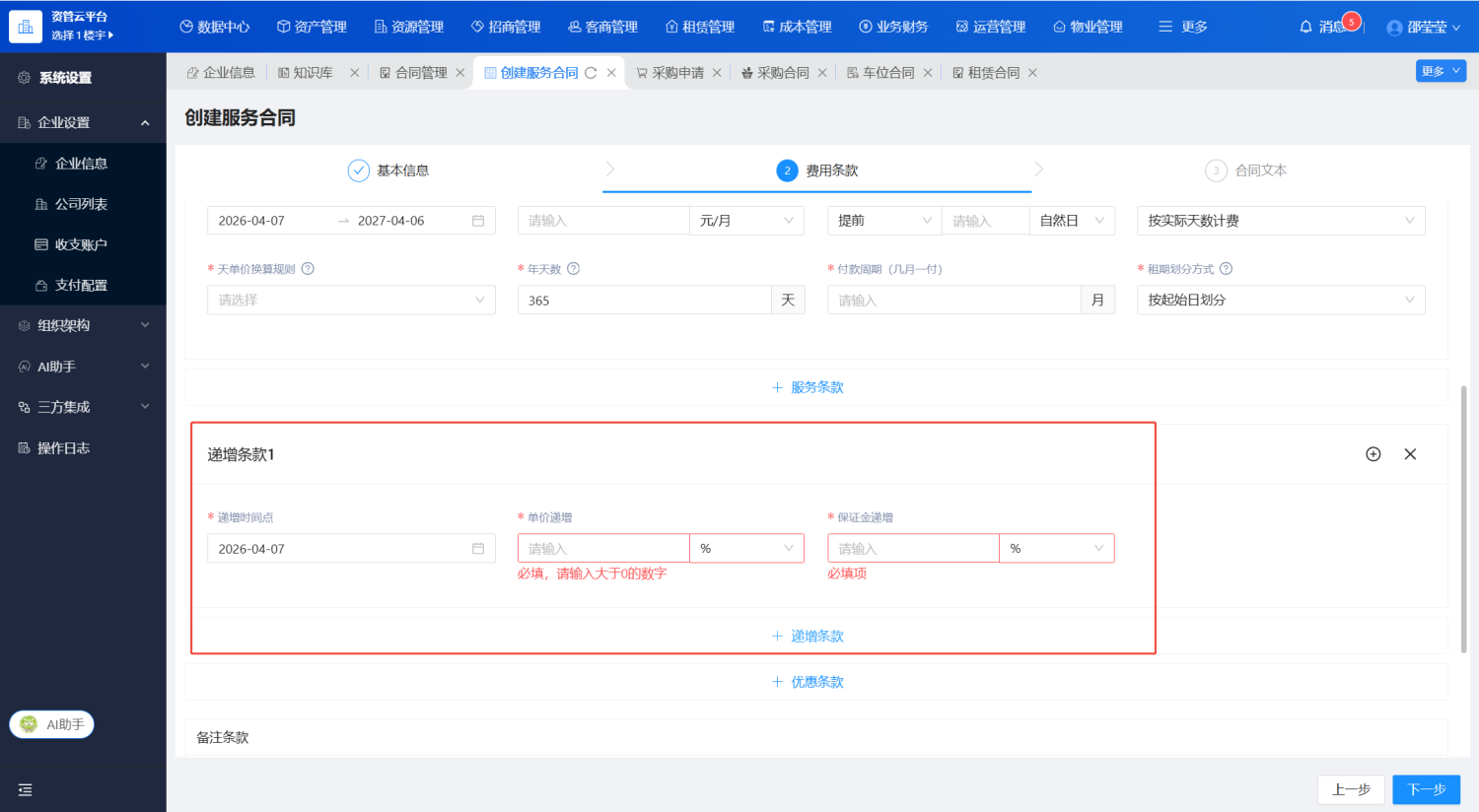This screenshot has height=812, width=1479.
Task: Click the 保证金递增 input field
Action: click(x=913, y=549)
